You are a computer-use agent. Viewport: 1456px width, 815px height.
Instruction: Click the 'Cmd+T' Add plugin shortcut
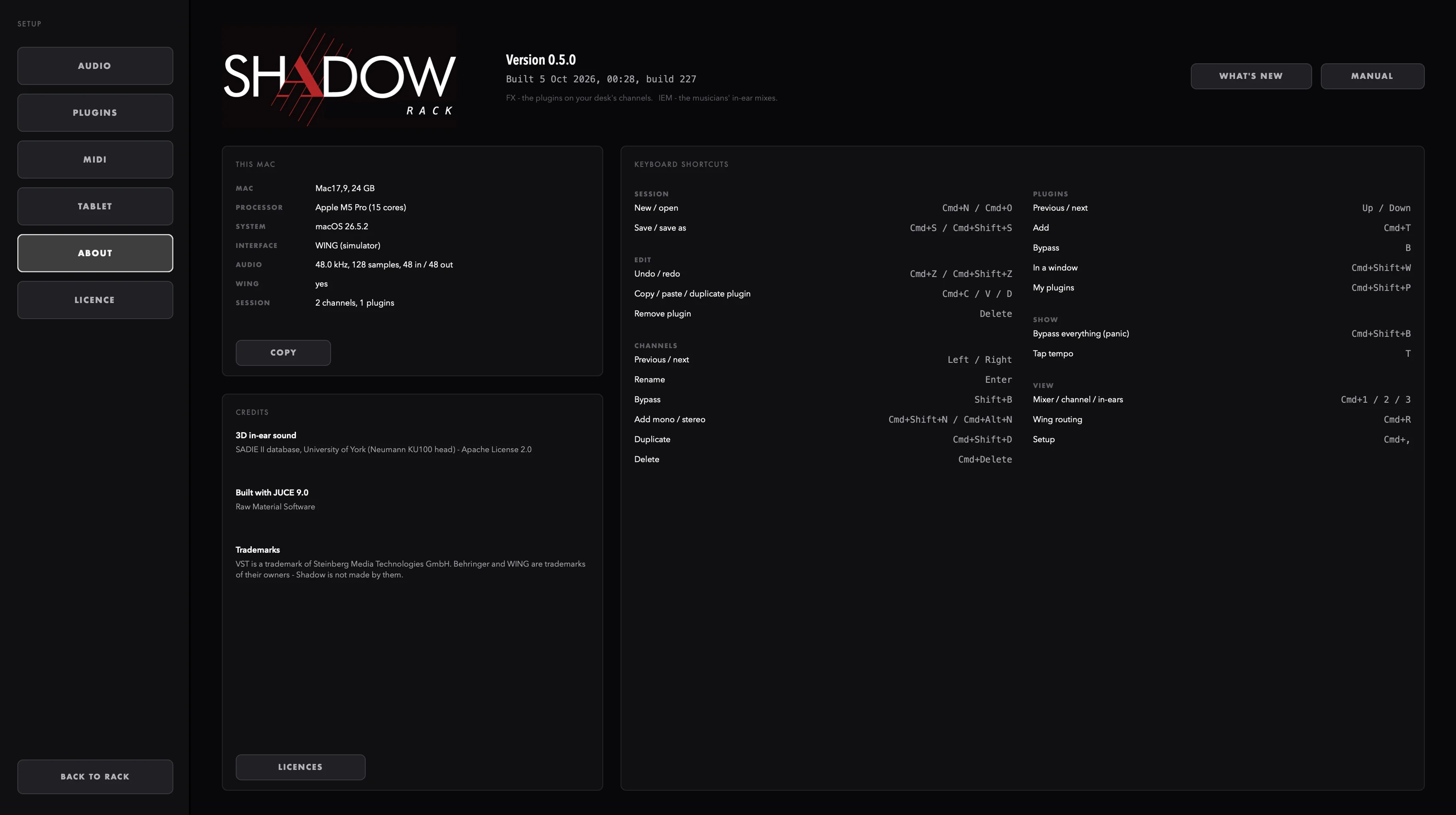[1397, 228]
